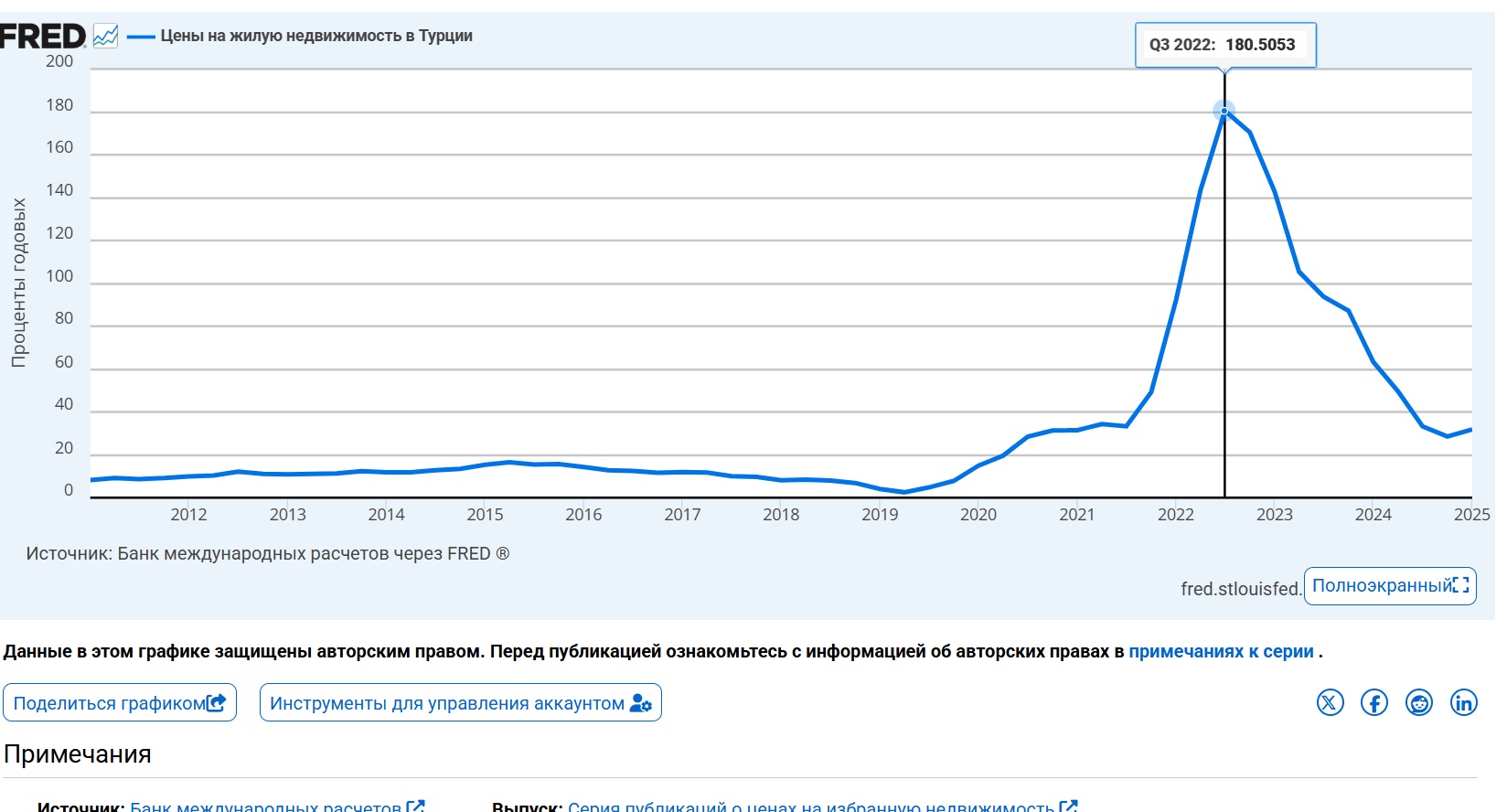This screenshot has height=812, width=1507.
Task: Open Инструменты для управления аккаунтом
Action: coord(460,702)
